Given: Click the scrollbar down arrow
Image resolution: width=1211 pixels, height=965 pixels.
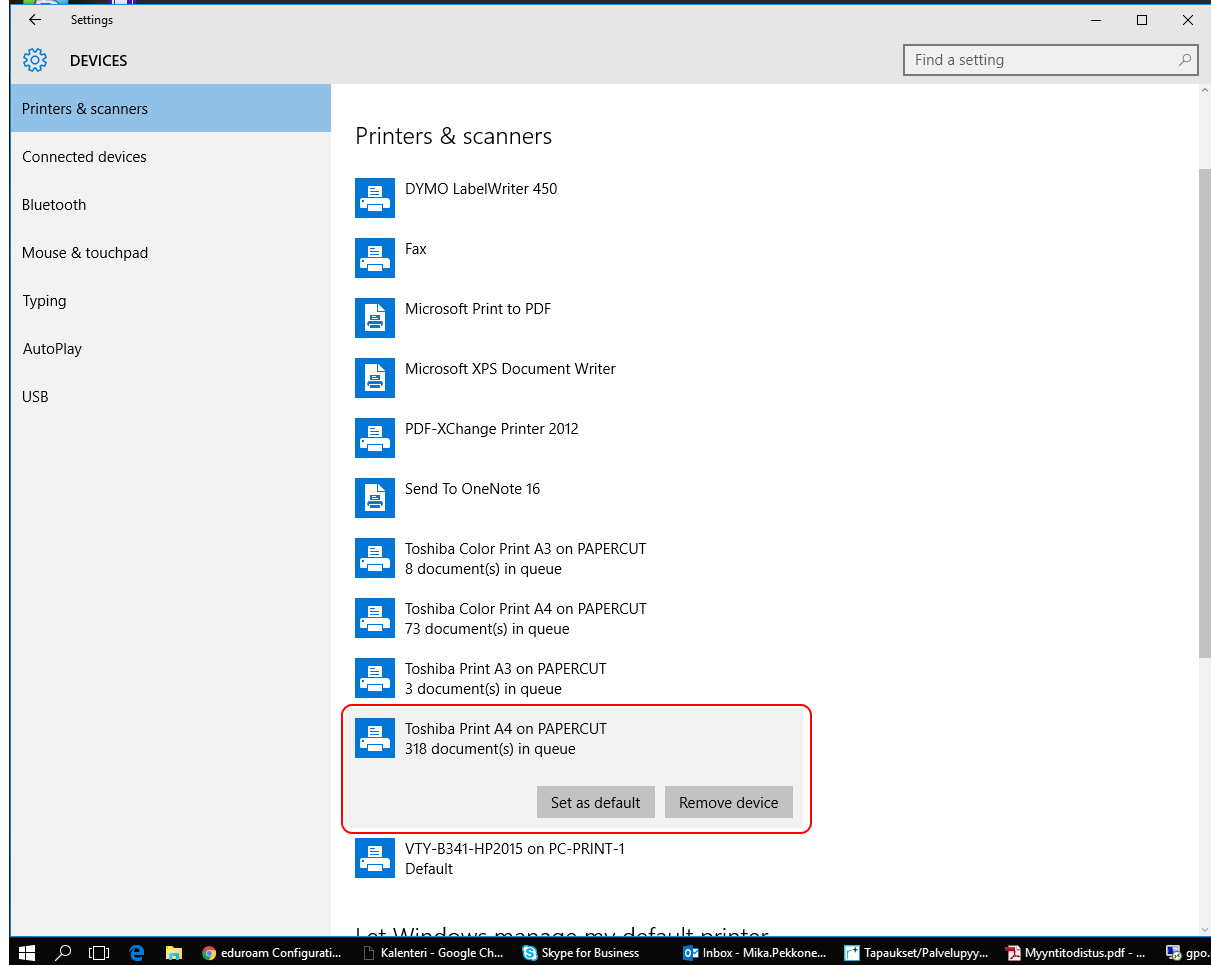Looking at the screenshot, I should point(1204,929).
